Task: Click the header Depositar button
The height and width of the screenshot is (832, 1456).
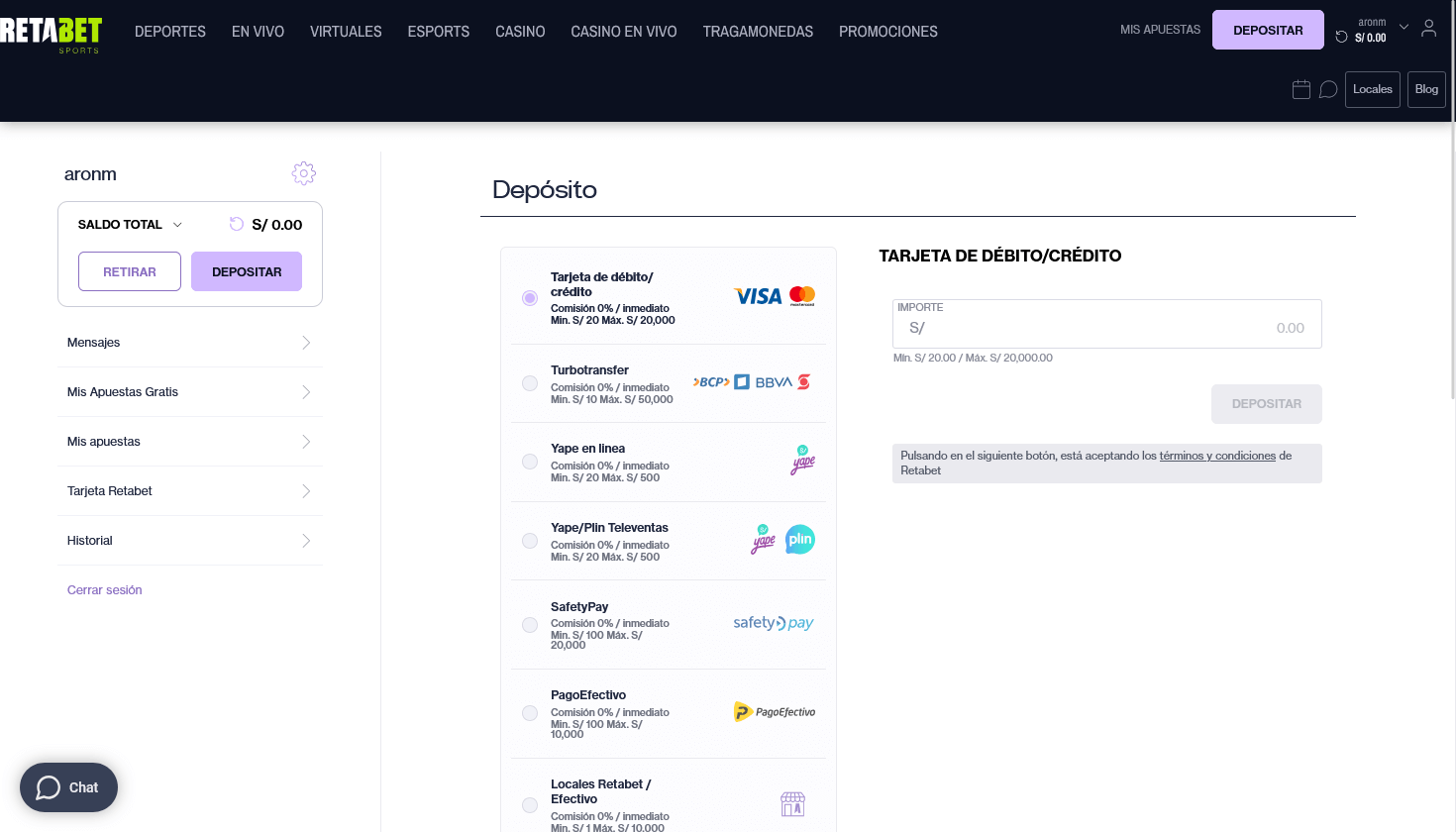Action: click(1268, 30)
